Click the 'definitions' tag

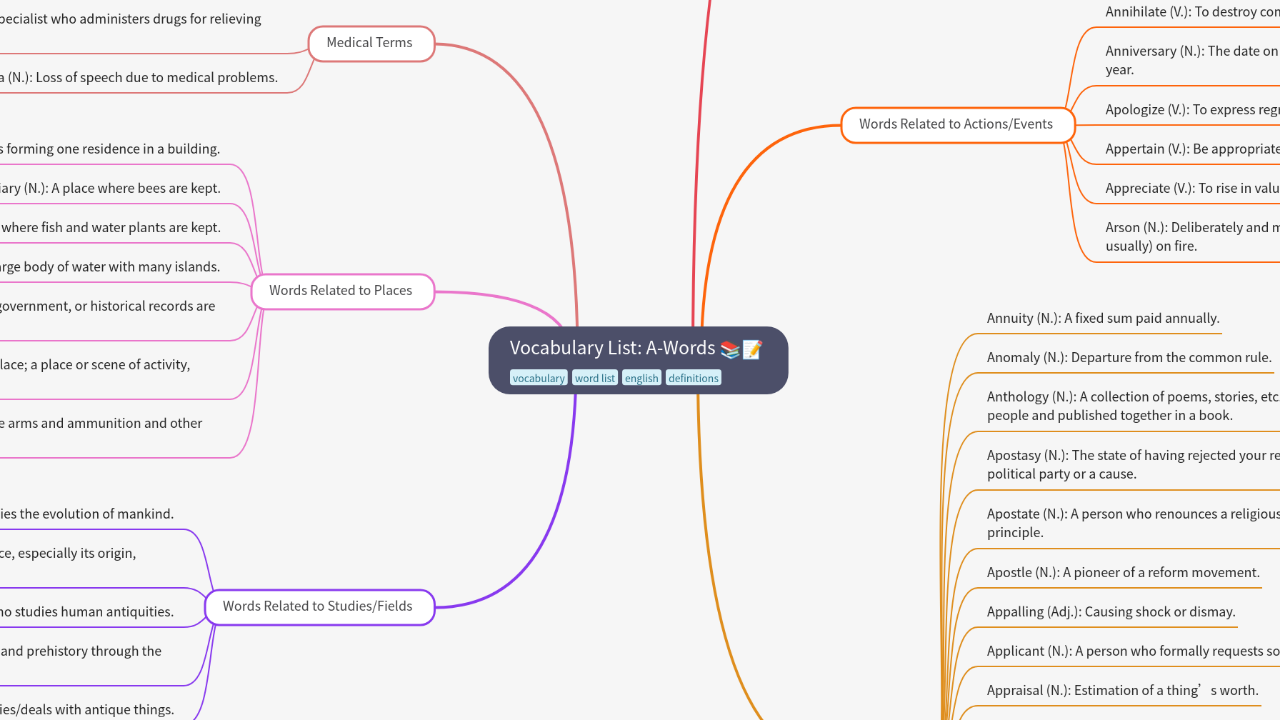pyautogui.click(x=693, y=378)
